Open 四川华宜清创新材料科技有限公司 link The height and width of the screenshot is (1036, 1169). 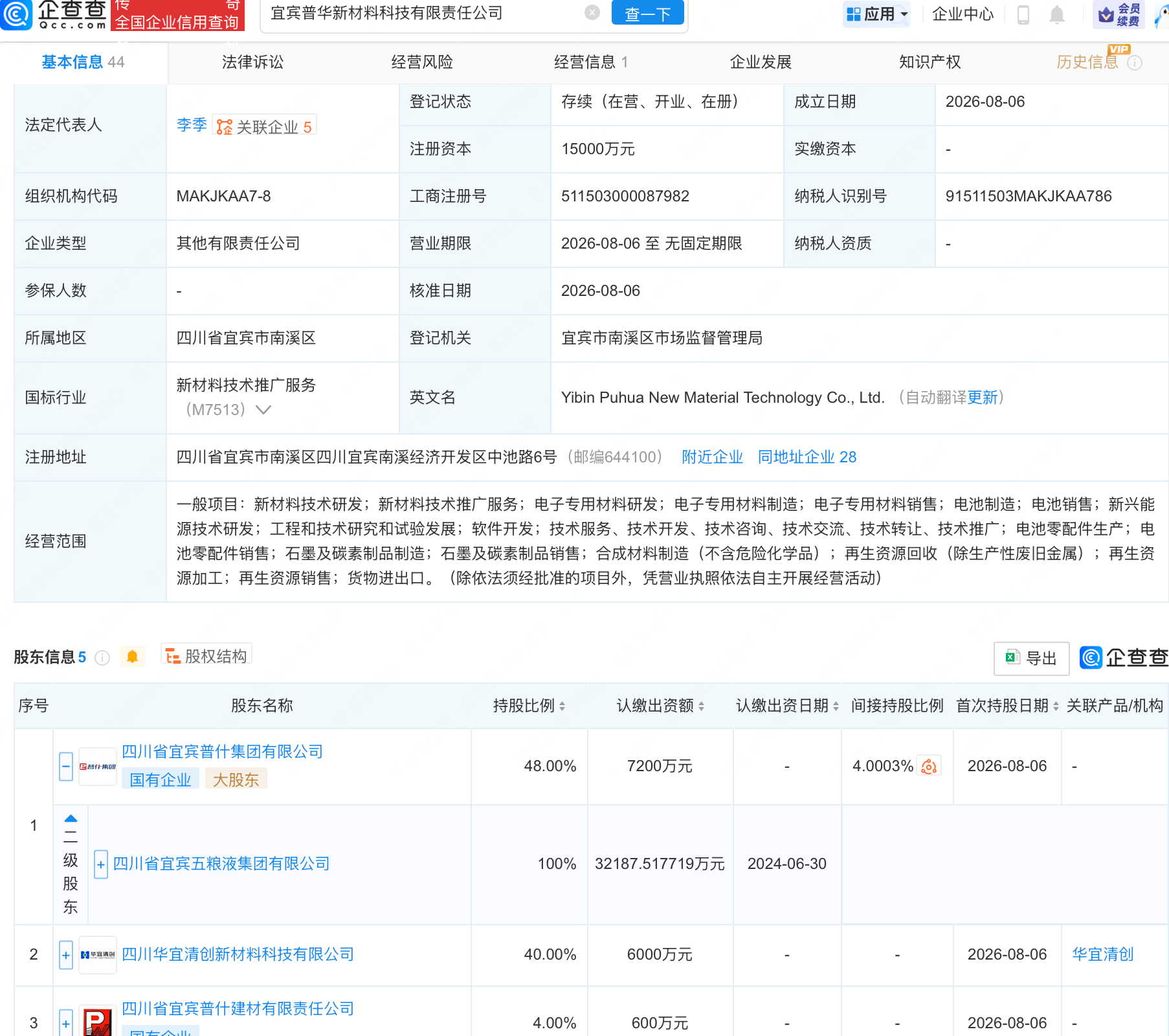tap(238, 954)
